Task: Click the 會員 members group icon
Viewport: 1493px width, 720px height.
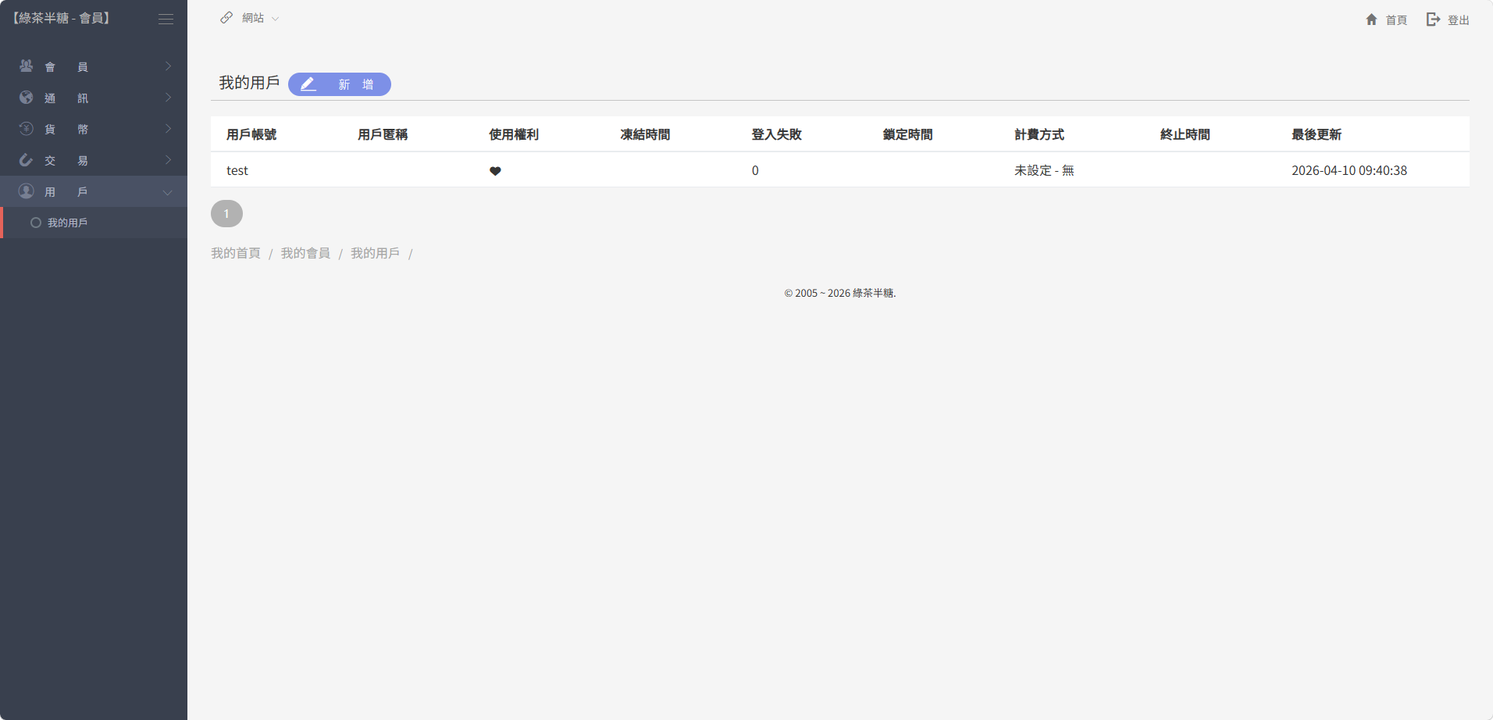Action: (26, 66)
